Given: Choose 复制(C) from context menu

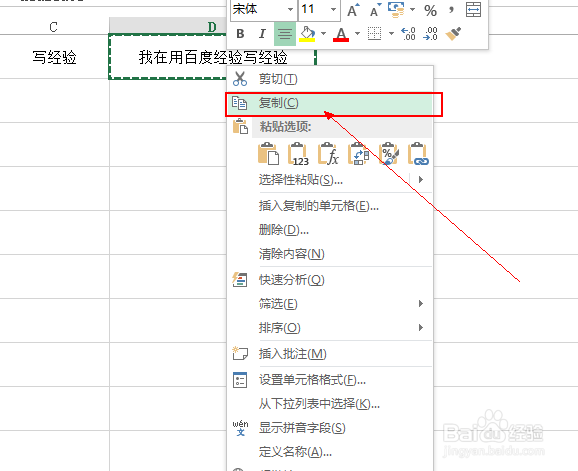Looking at the screenshot, I should click(x=330, y=103).
